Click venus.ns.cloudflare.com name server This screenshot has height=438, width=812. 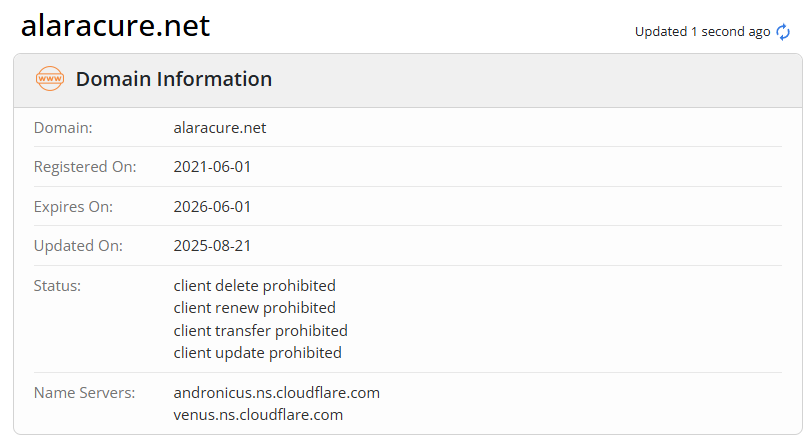pyautogui.click(x=258, y=414)
